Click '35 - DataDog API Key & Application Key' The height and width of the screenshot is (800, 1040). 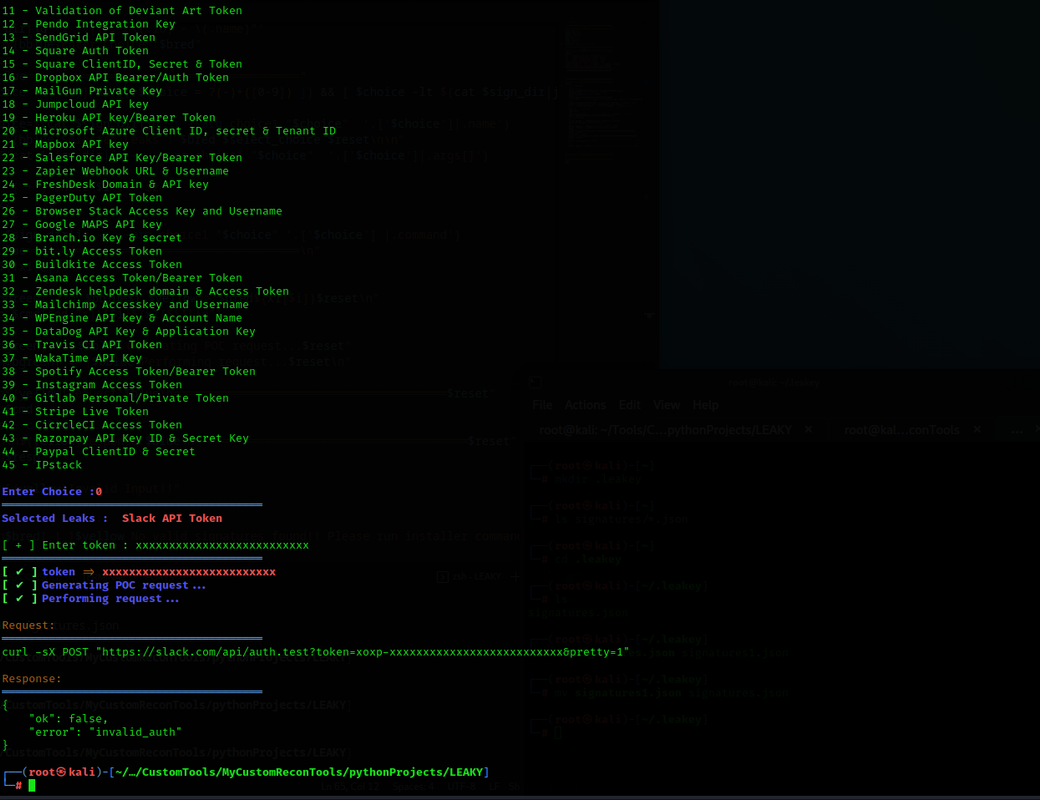pos(129,331)
